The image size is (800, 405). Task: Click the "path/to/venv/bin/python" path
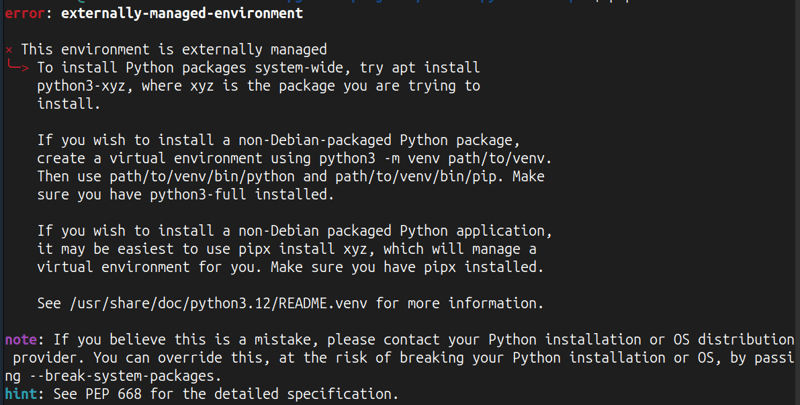click(202, 176)
